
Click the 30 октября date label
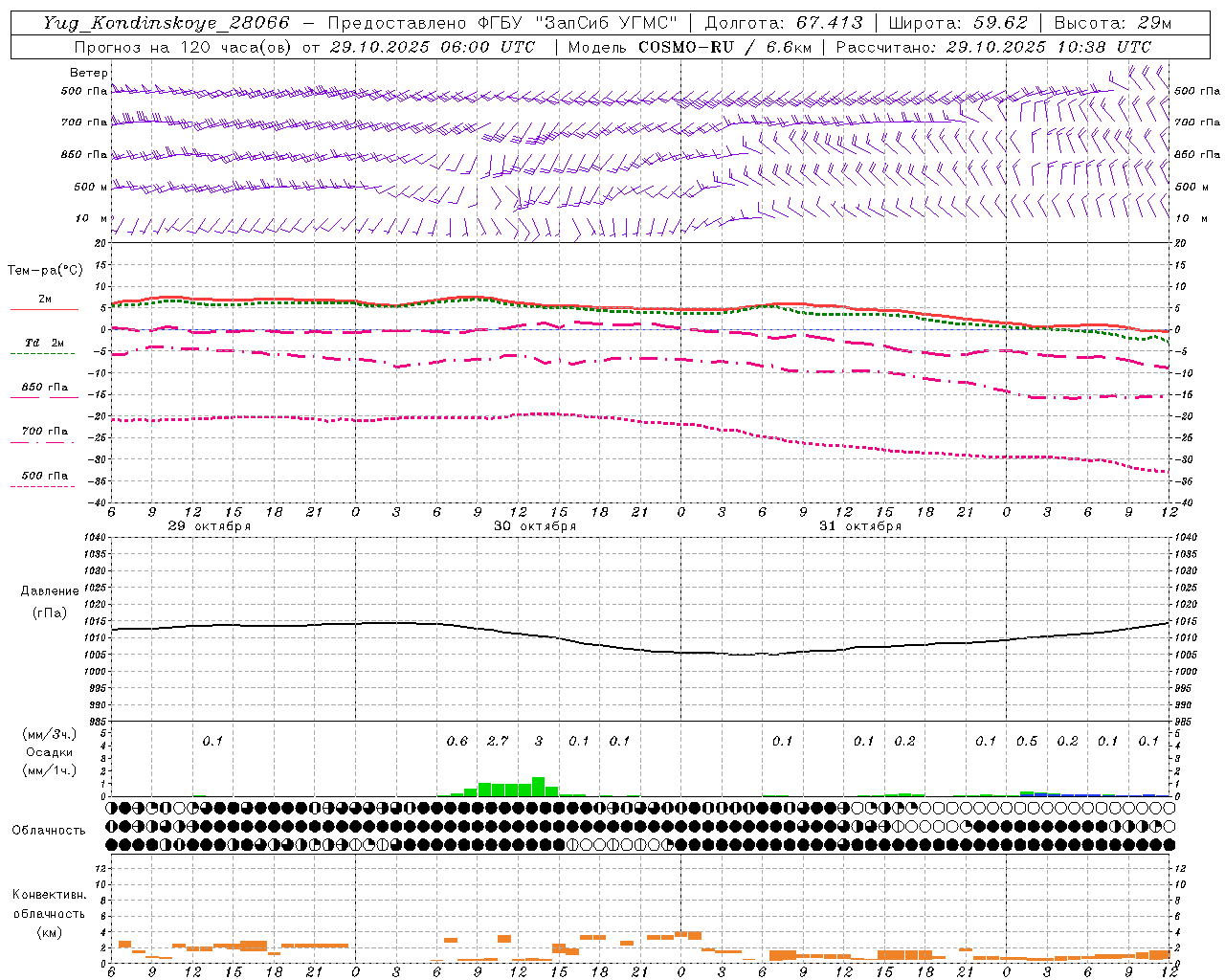pos(535,526)
